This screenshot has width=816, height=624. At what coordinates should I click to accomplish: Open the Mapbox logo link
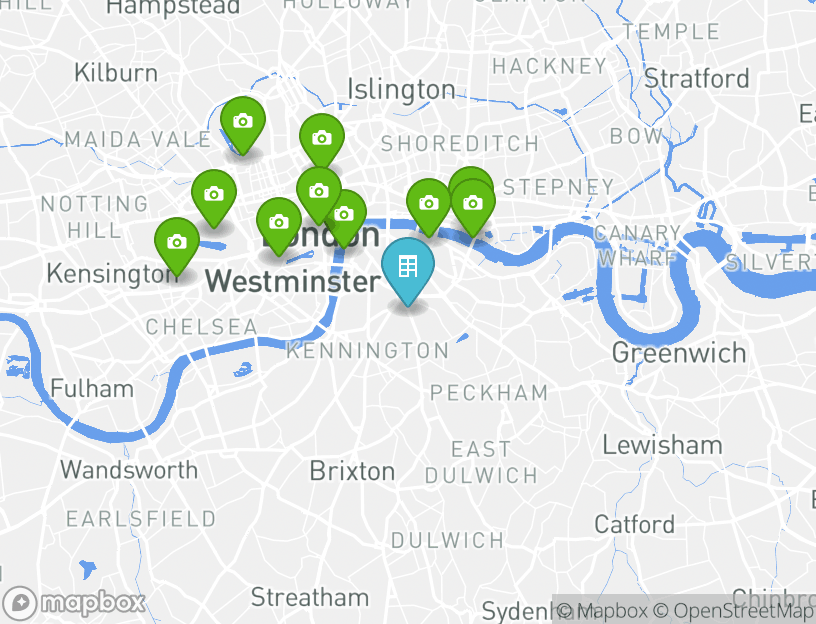[73, 603]
